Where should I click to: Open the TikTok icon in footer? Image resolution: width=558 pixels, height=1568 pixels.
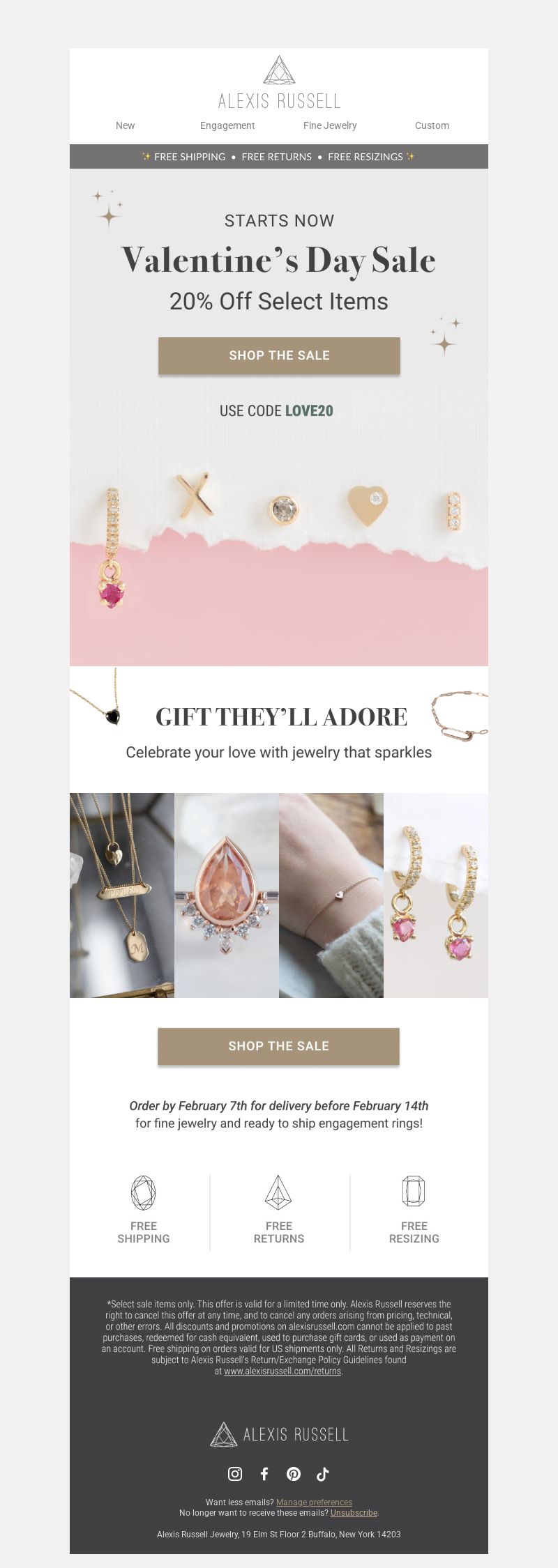click(x=323, y=1473)
